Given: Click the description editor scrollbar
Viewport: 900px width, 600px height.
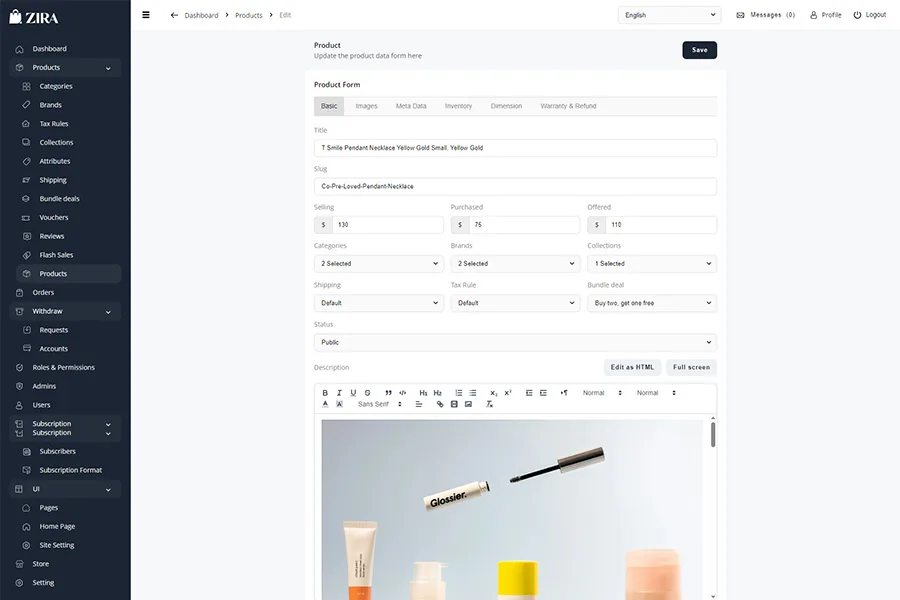Looking at the screenshot, I should [713, 434].
